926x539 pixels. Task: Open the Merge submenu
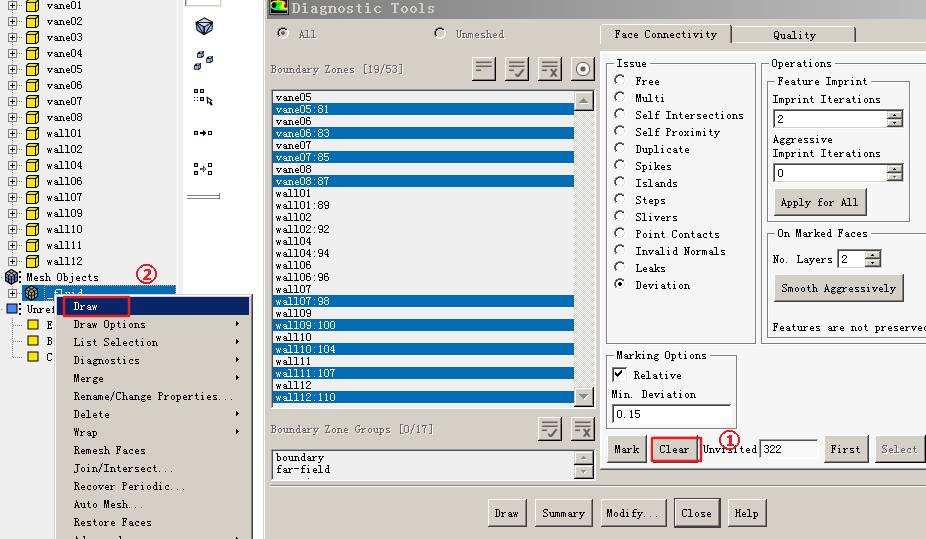point(155,378)
